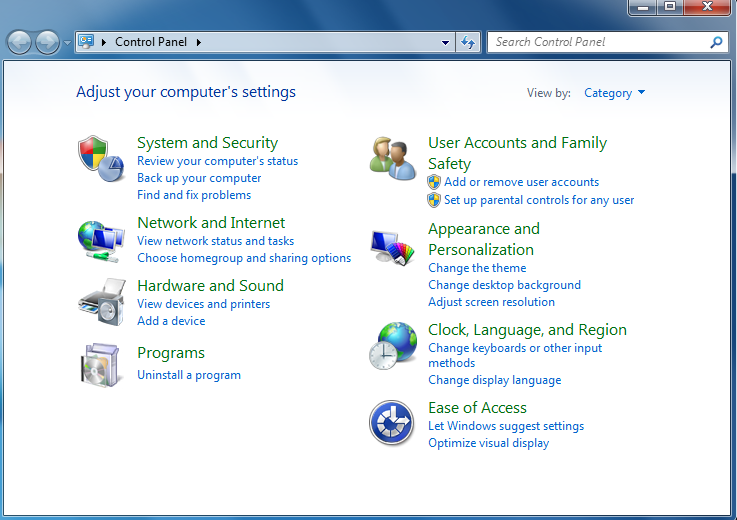Click Find and fix problems
Image resolution: width=737 pixels, height=520 pixels.
(x=194, y=195)
